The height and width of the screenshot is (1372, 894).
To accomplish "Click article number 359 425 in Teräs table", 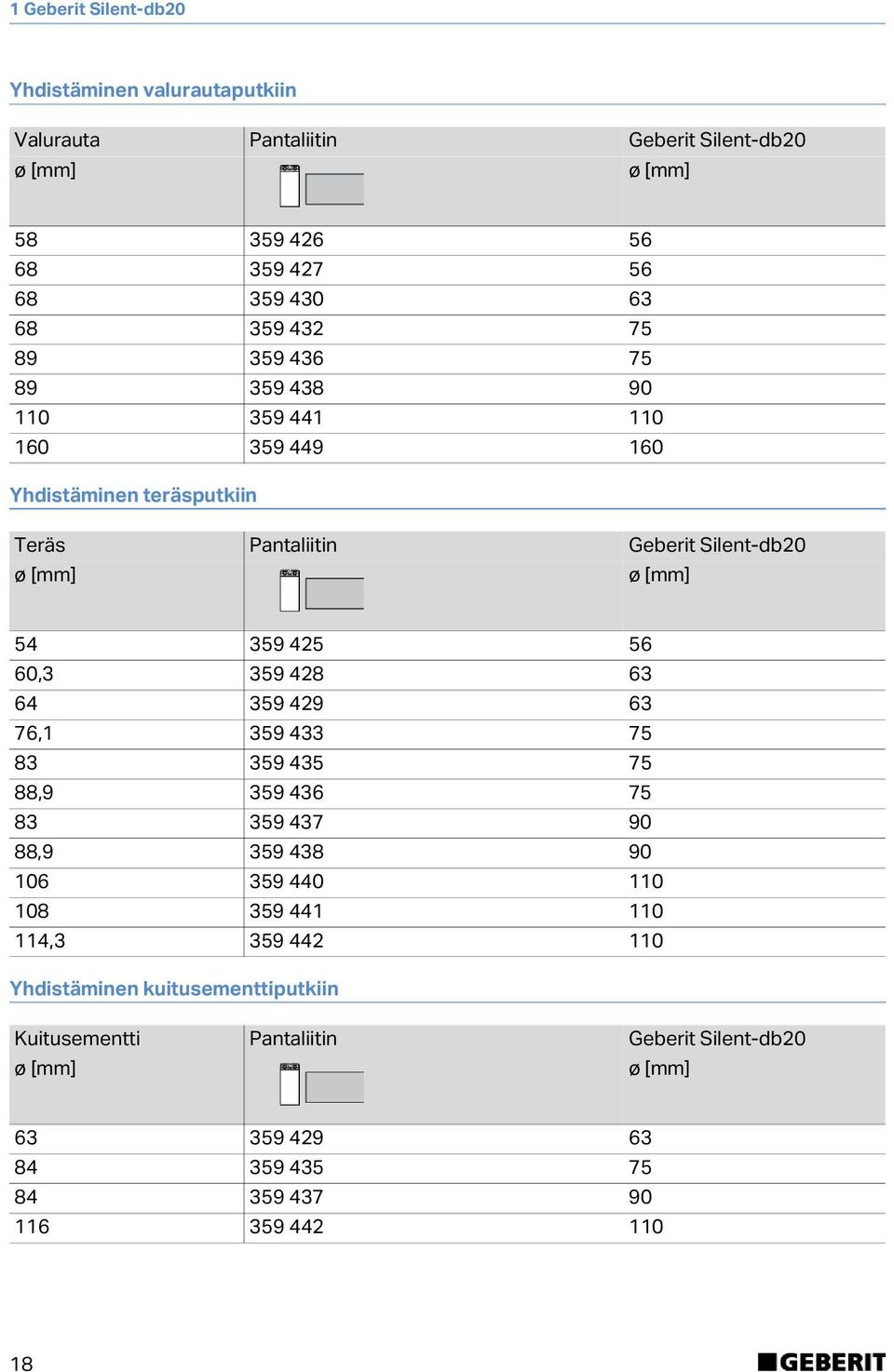I will coord(287,645).
